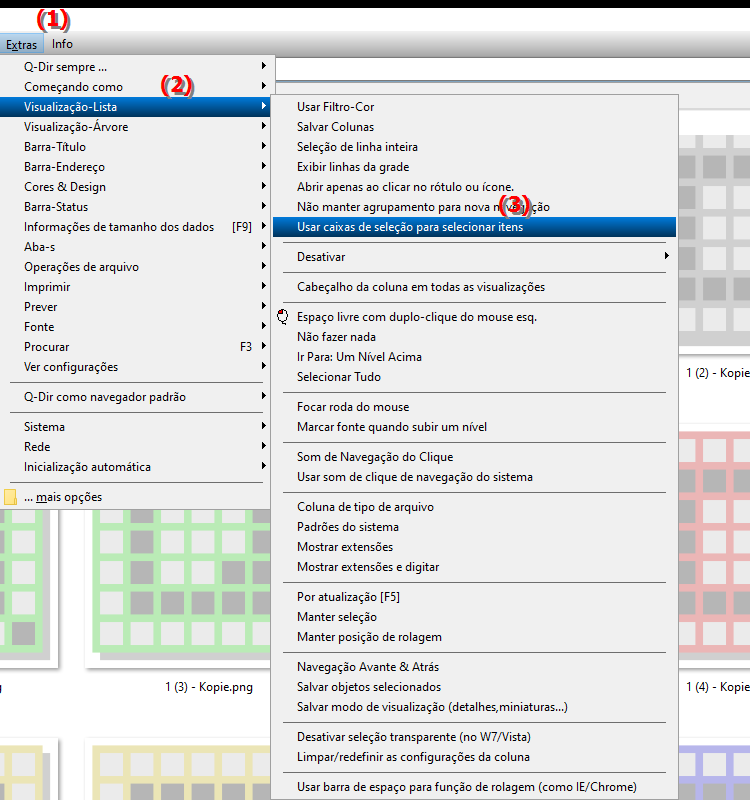
Task: Expand the Desativar submenu
Action: pos(474,257)
